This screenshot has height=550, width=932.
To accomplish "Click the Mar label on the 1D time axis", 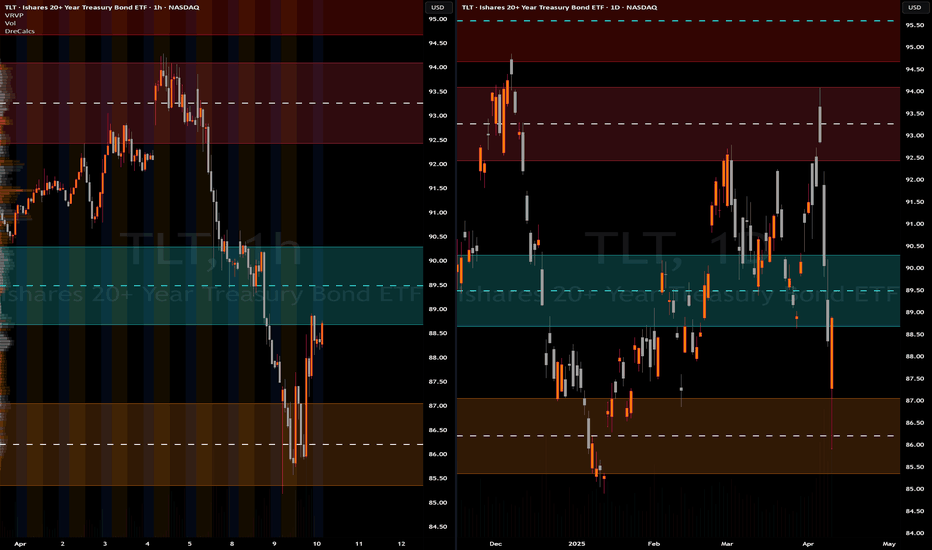I will (x=727, y=543).
